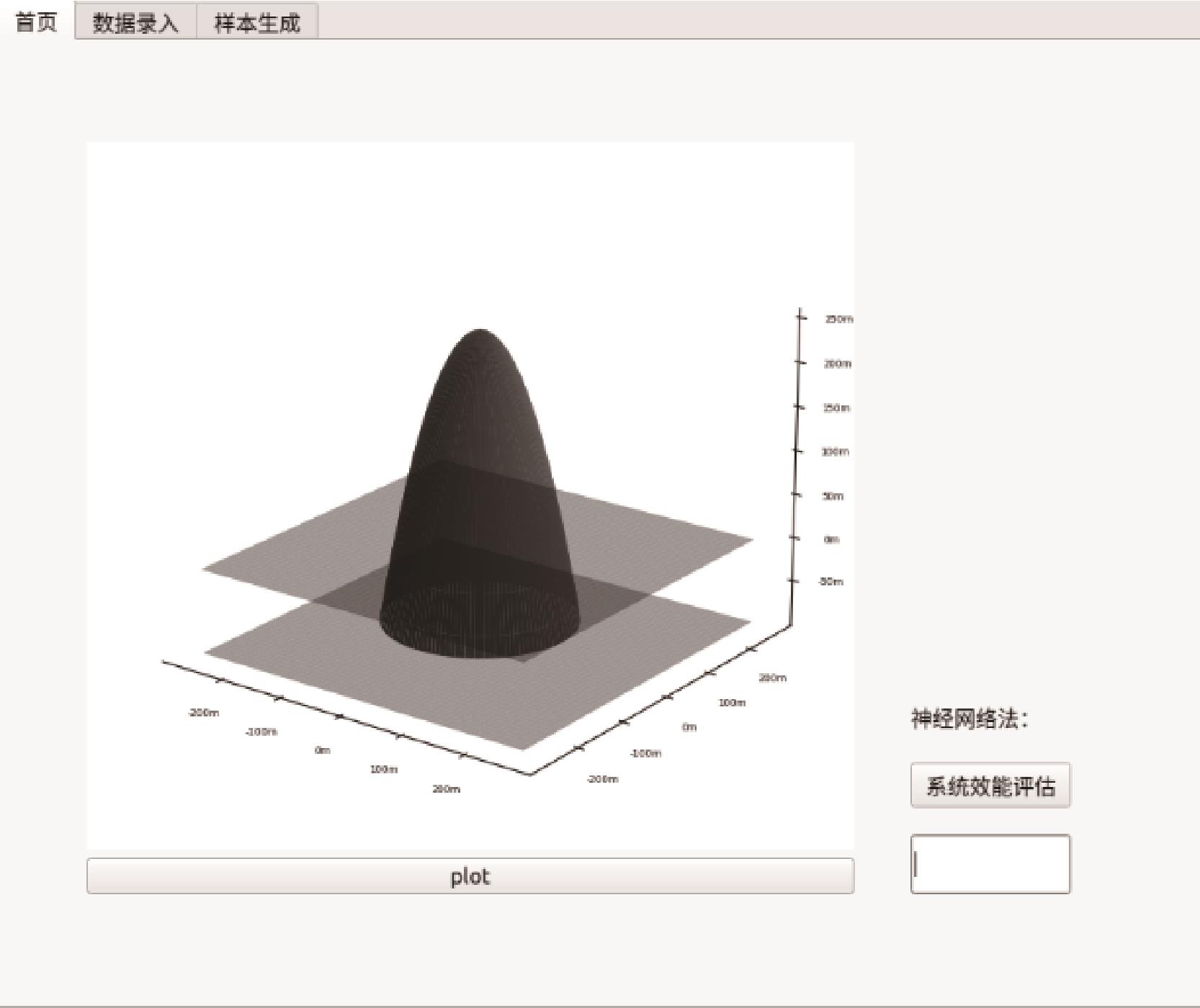Open the 数据录入 tab
Image resolution: width=1200 pixels, height=1008 pixels.
(135, 22)
